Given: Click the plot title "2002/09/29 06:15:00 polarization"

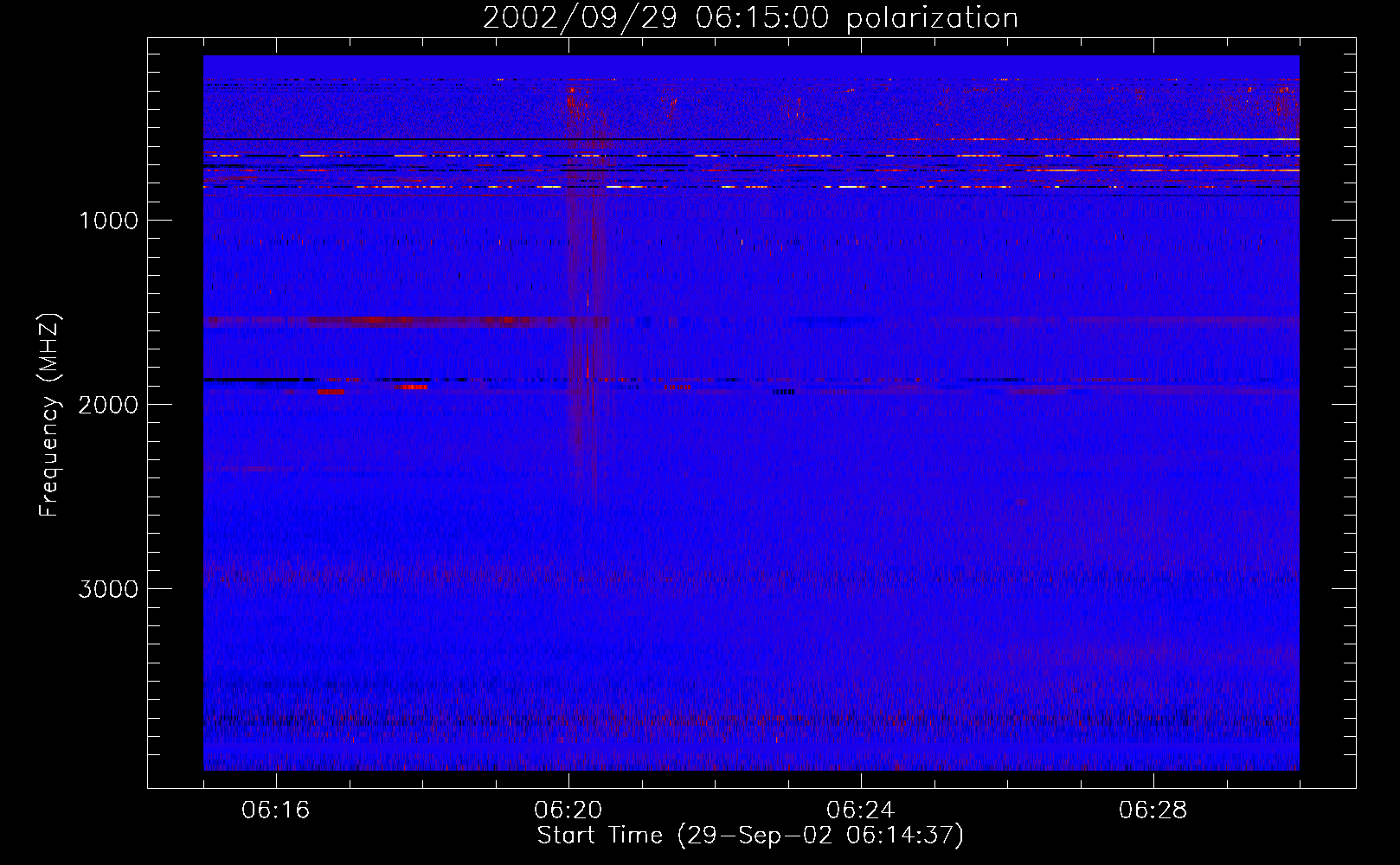Looking at the screenshot, I should coord(750,18).
